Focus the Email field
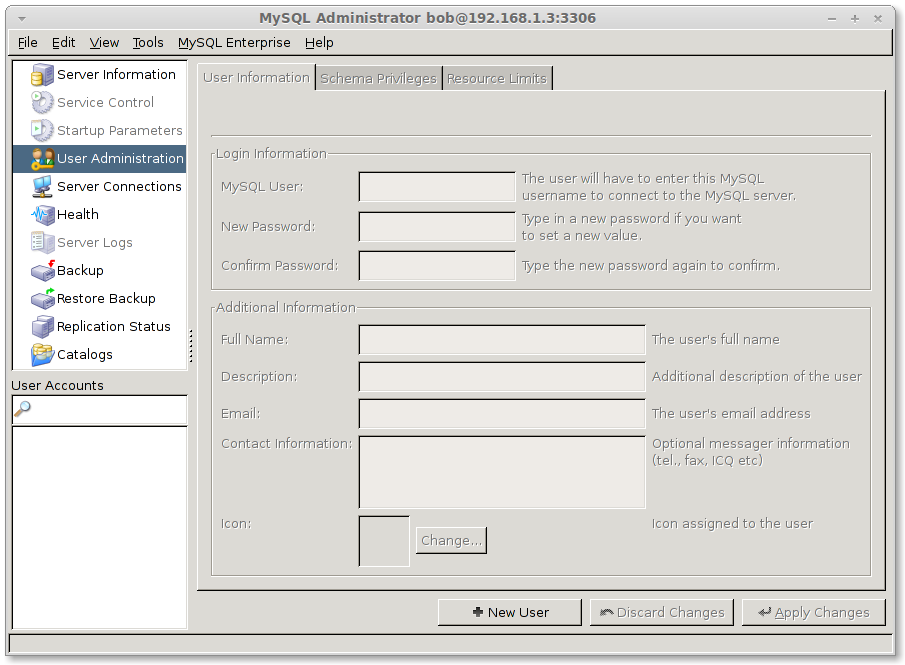905x665 pixels. click(502, 413)
